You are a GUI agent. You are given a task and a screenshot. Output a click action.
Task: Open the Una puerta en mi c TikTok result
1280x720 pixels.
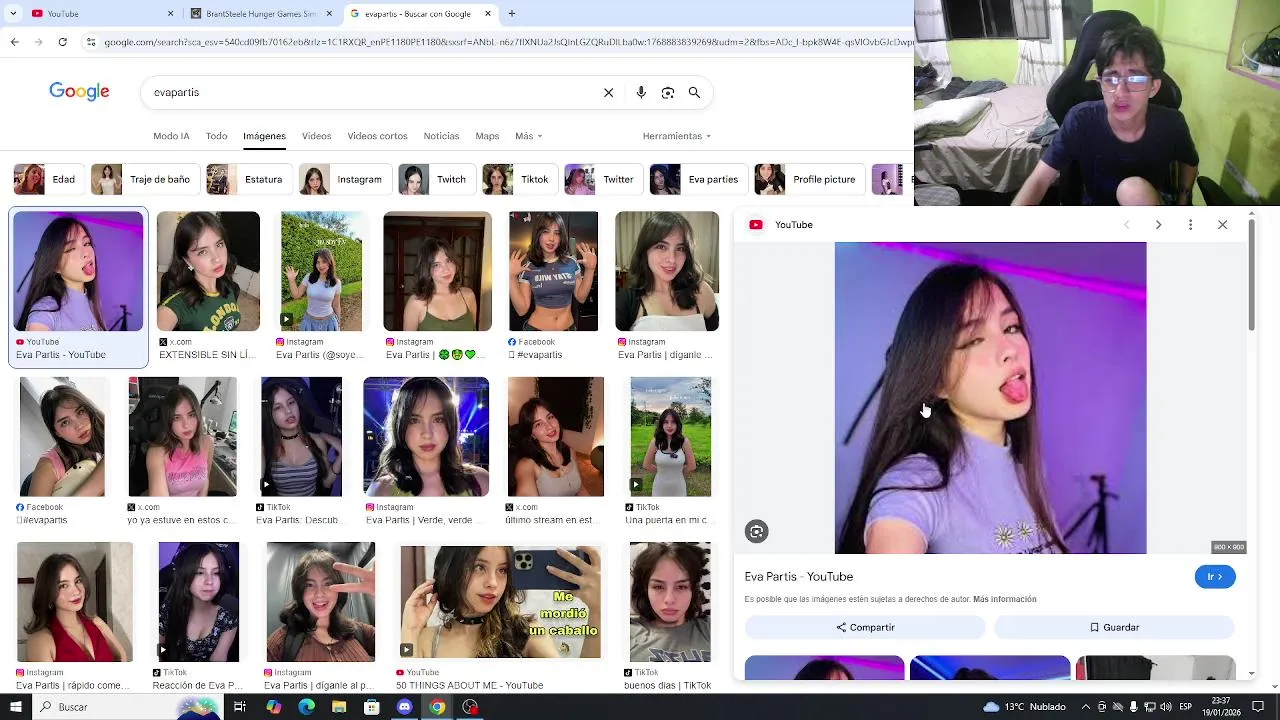tap(671, 437)
